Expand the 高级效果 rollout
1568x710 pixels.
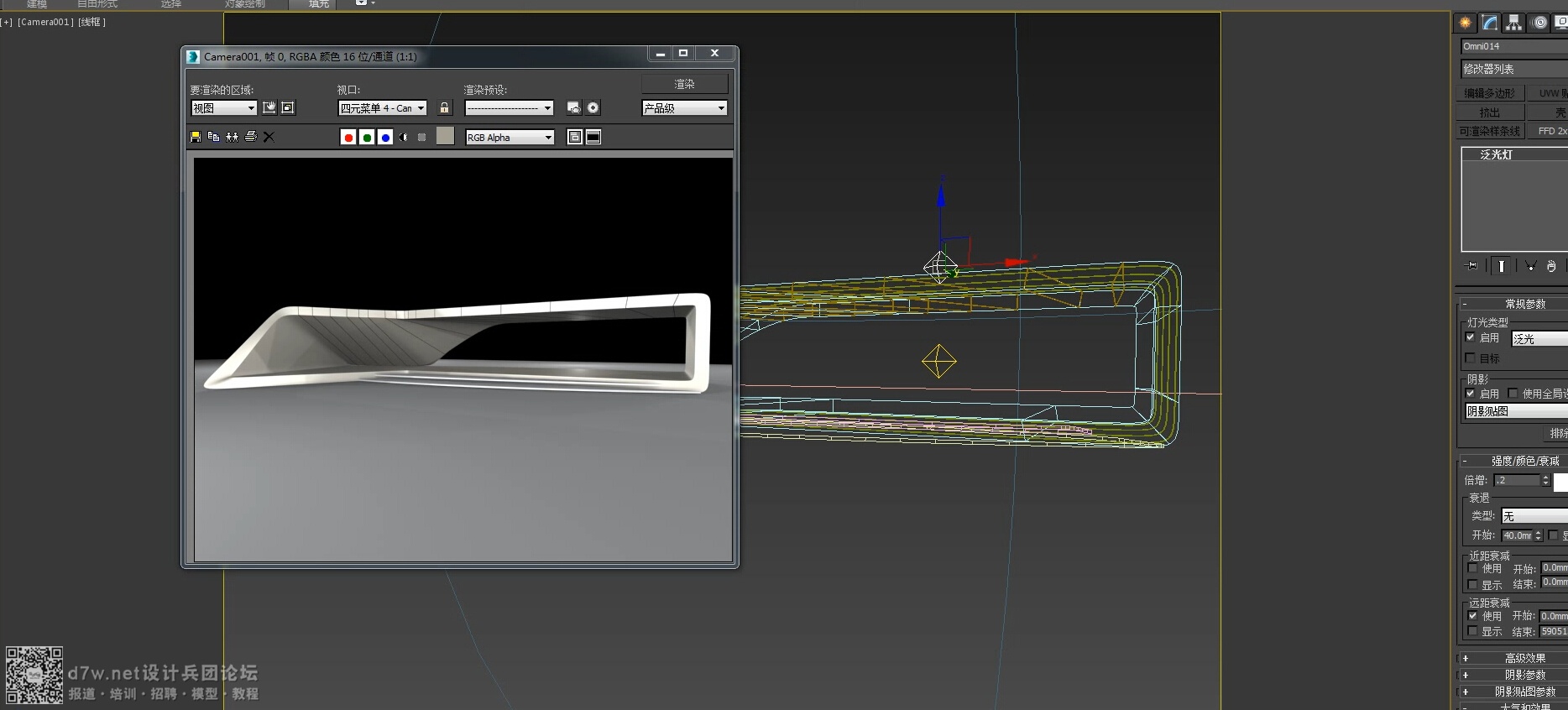[1513, 658]
